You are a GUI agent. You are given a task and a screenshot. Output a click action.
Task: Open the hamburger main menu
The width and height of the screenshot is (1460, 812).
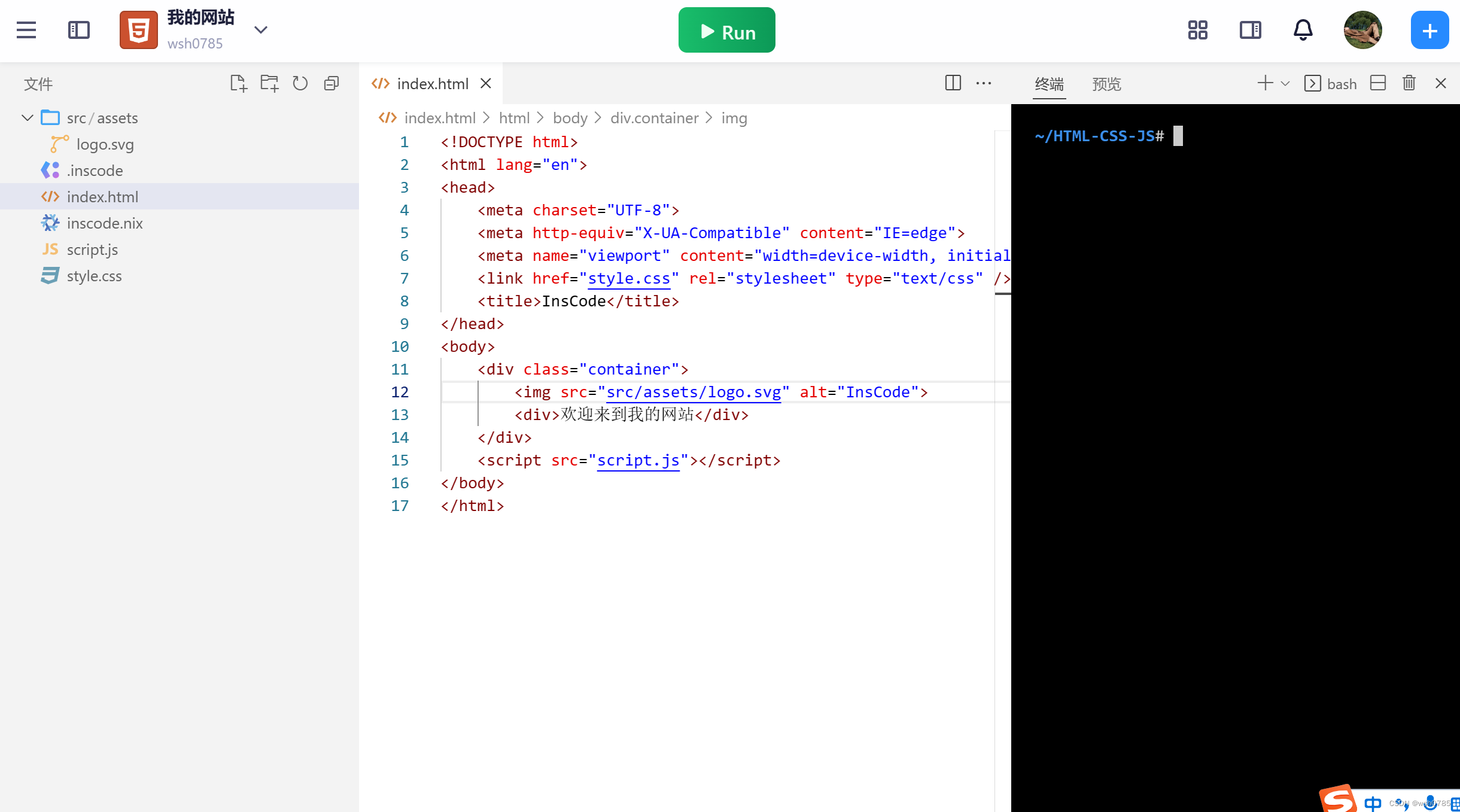(x=26, y=30)
